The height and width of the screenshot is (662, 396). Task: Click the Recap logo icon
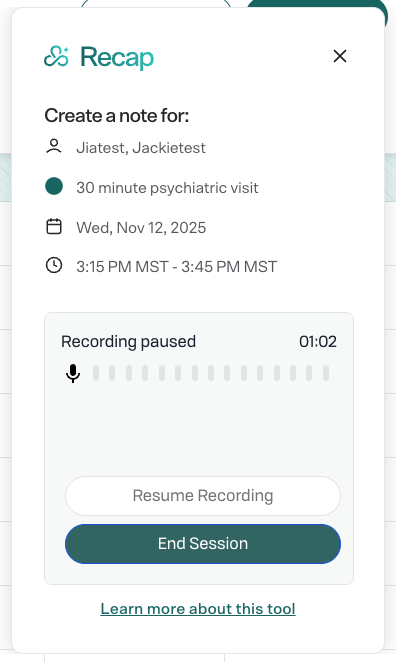56,57
